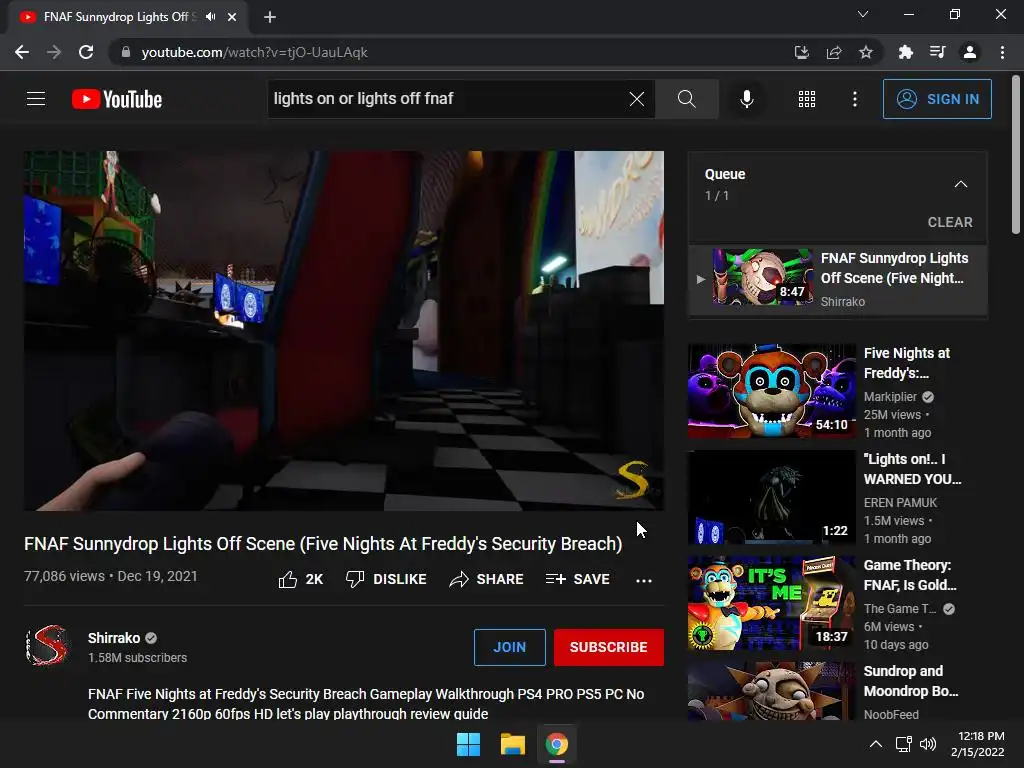
Task: Reload the page
Action: [x=86, y=52]
